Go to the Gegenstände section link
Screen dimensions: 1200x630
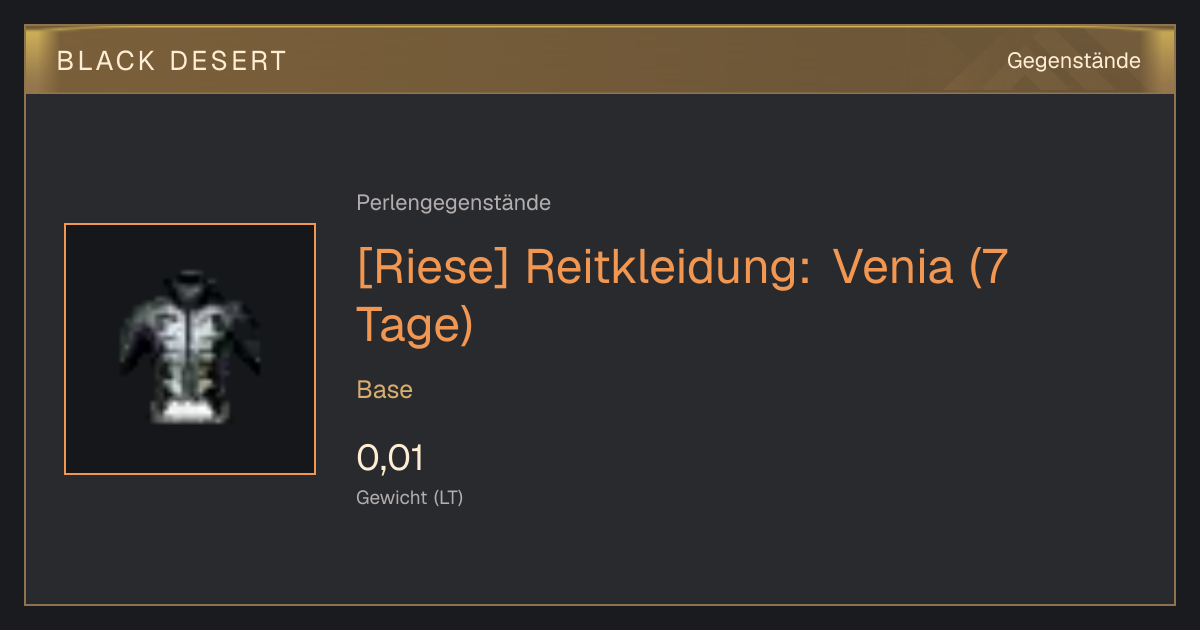[x=1073, y=61]
